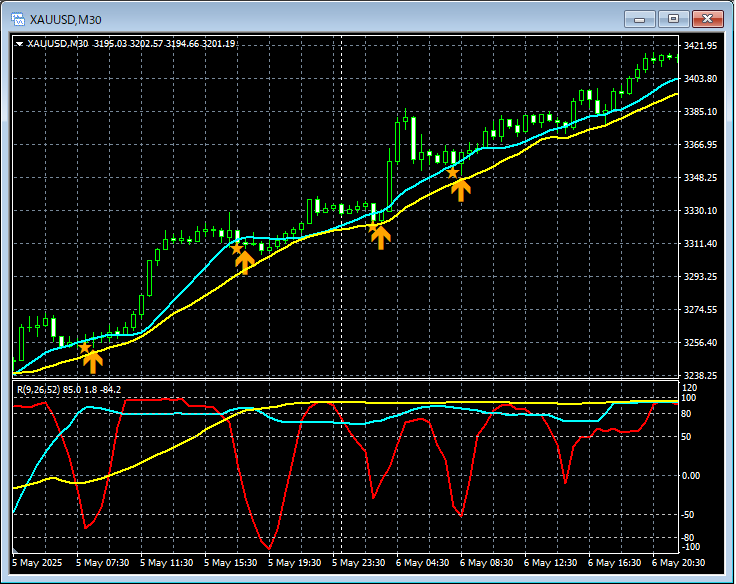Select the orange star marker near 5 May 23:30

373,227
